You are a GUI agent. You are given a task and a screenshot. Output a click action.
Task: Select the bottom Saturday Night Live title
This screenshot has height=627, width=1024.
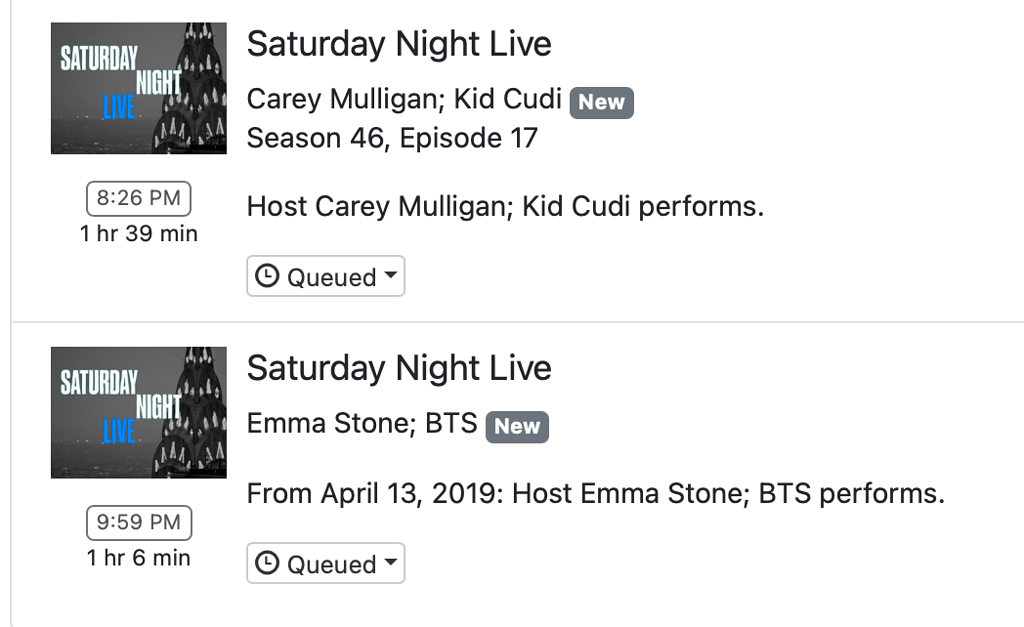[398, 368]
